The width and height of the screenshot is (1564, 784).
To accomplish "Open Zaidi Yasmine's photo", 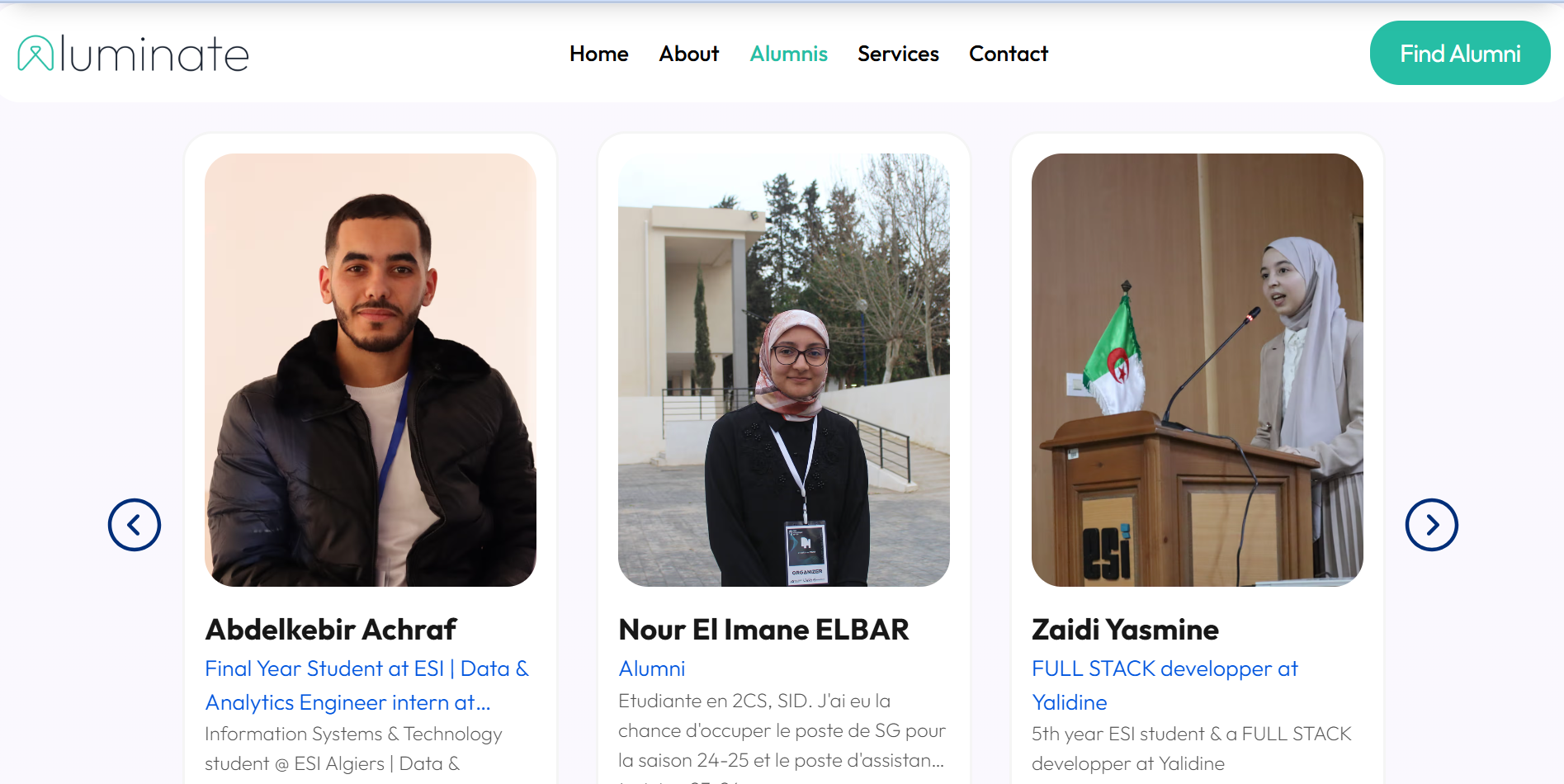I will coord(1198,370).
